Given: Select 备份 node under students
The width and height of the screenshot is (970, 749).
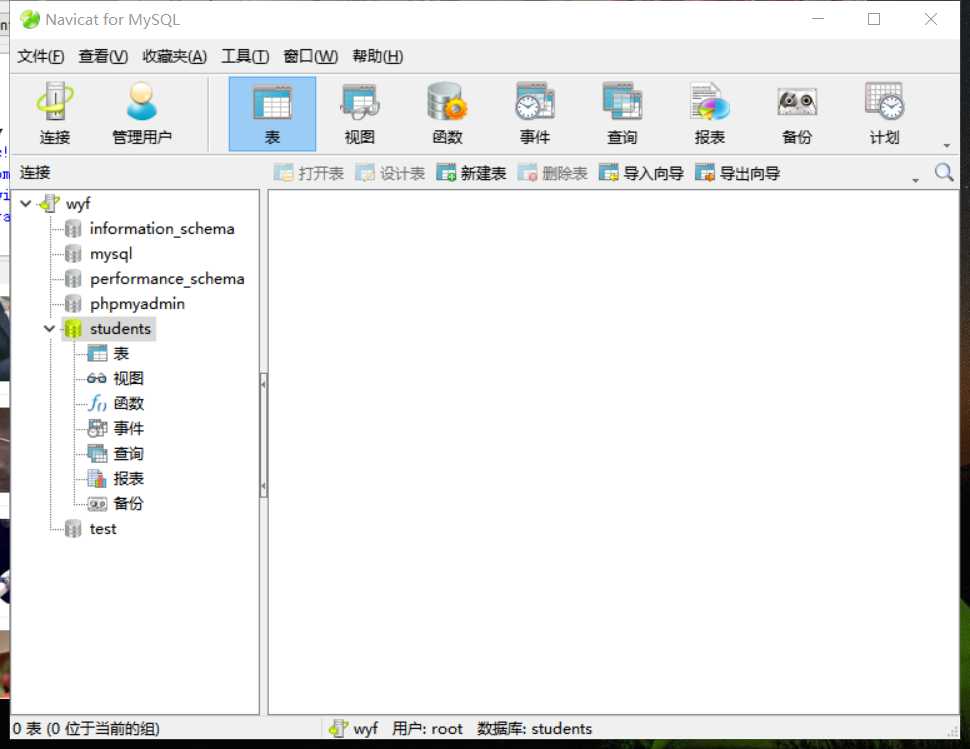Looking at the screenshot, I should tap(129, 503).
